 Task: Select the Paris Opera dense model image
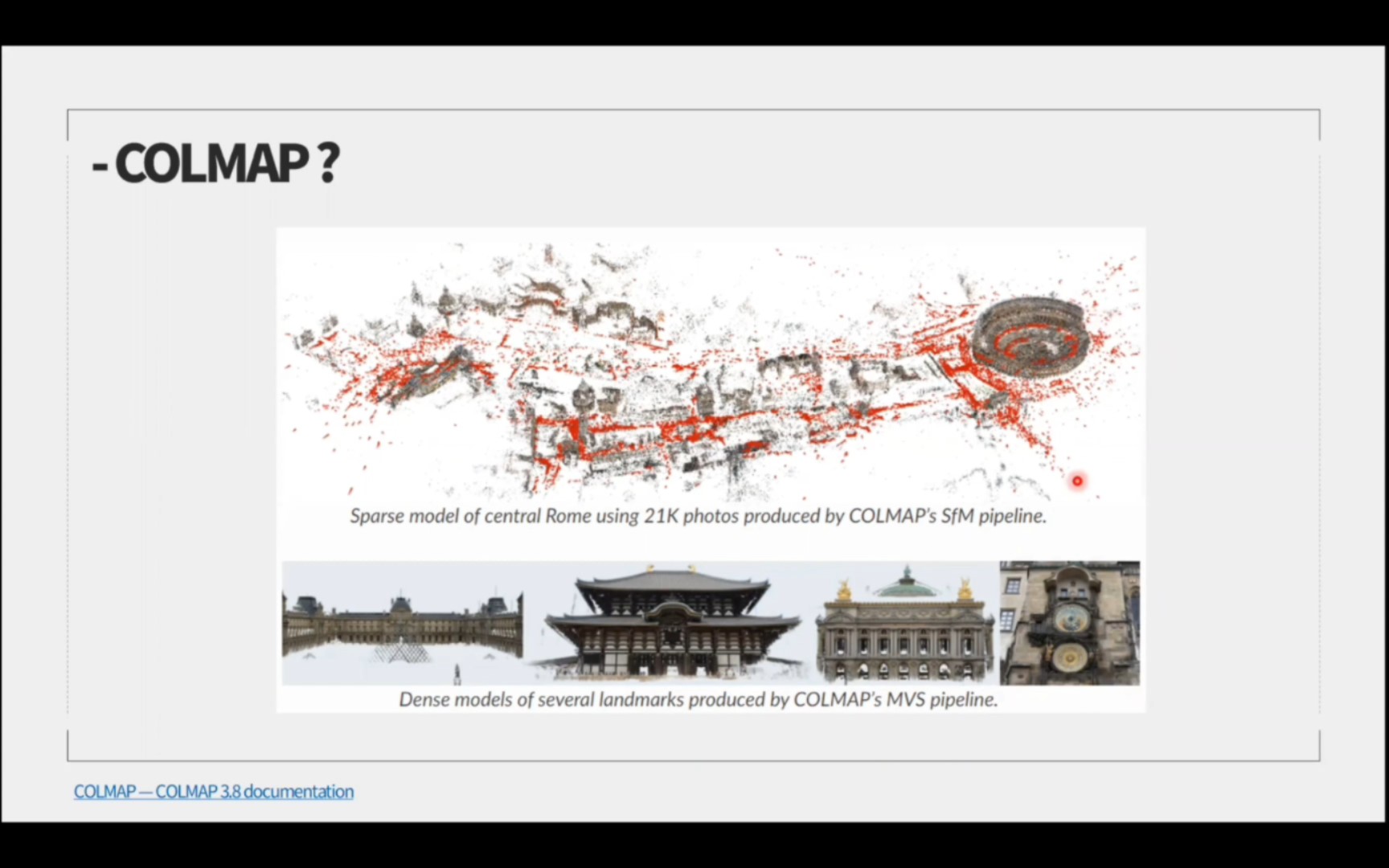tap(904, 624)
